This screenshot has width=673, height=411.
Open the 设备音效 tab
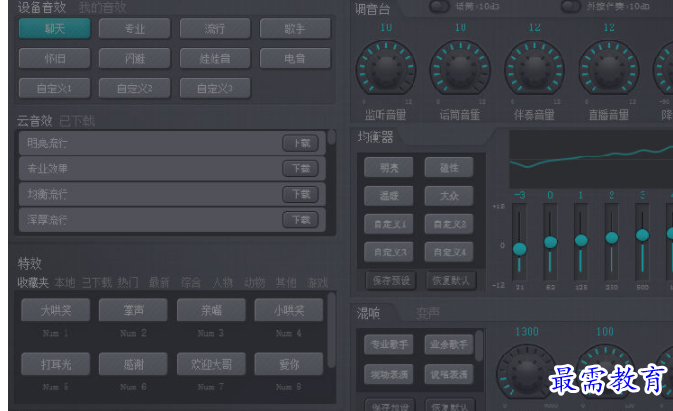click(x=42, y=7)
